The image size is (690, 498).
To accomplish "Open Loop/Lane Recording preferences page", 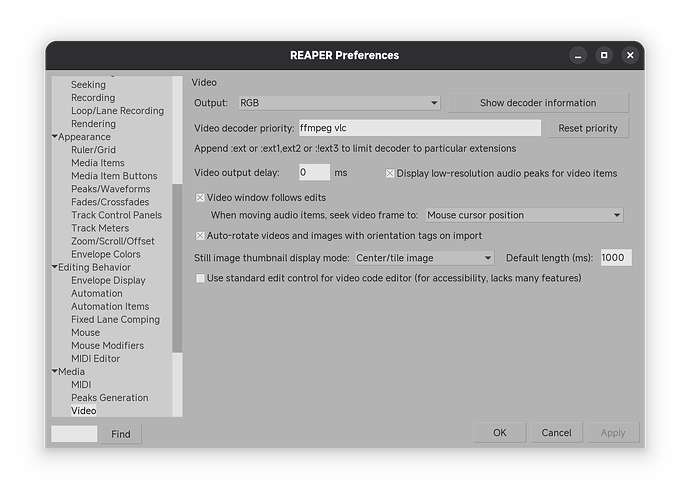I will 117,111.
